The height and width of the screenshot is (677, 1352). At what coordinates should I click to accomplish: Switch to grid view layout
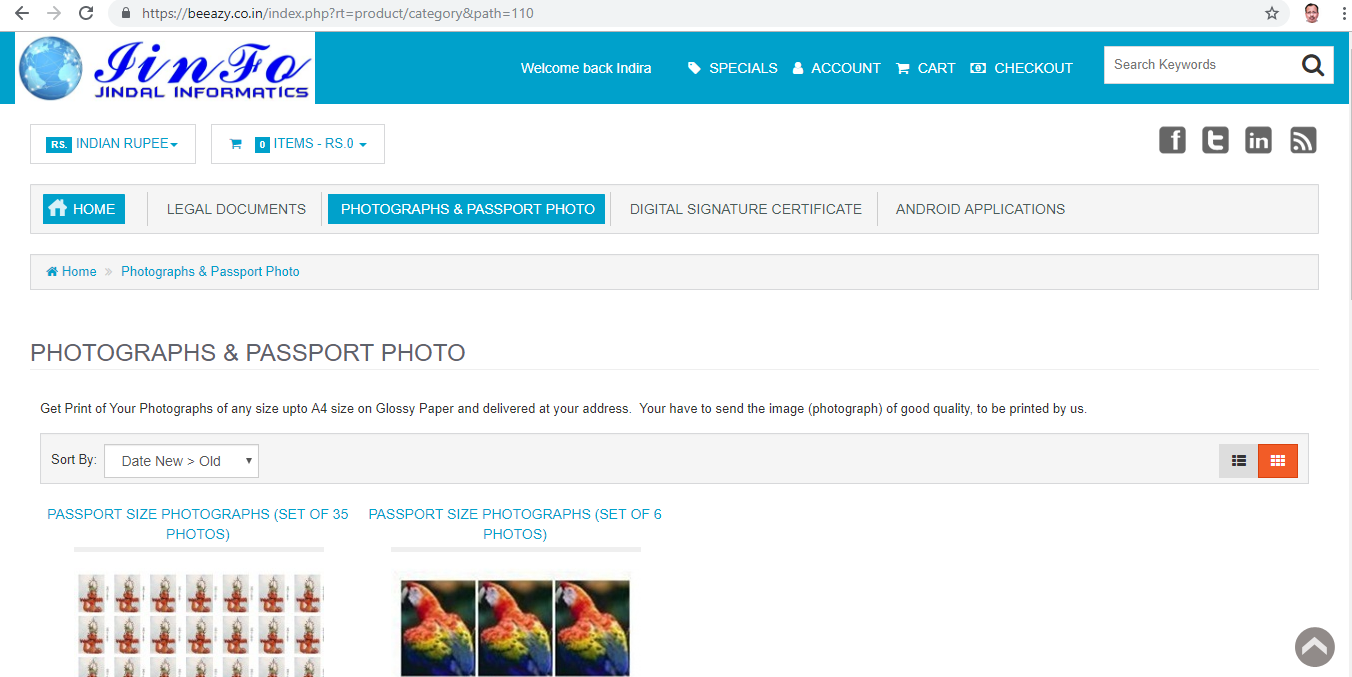click(1277, 461)
